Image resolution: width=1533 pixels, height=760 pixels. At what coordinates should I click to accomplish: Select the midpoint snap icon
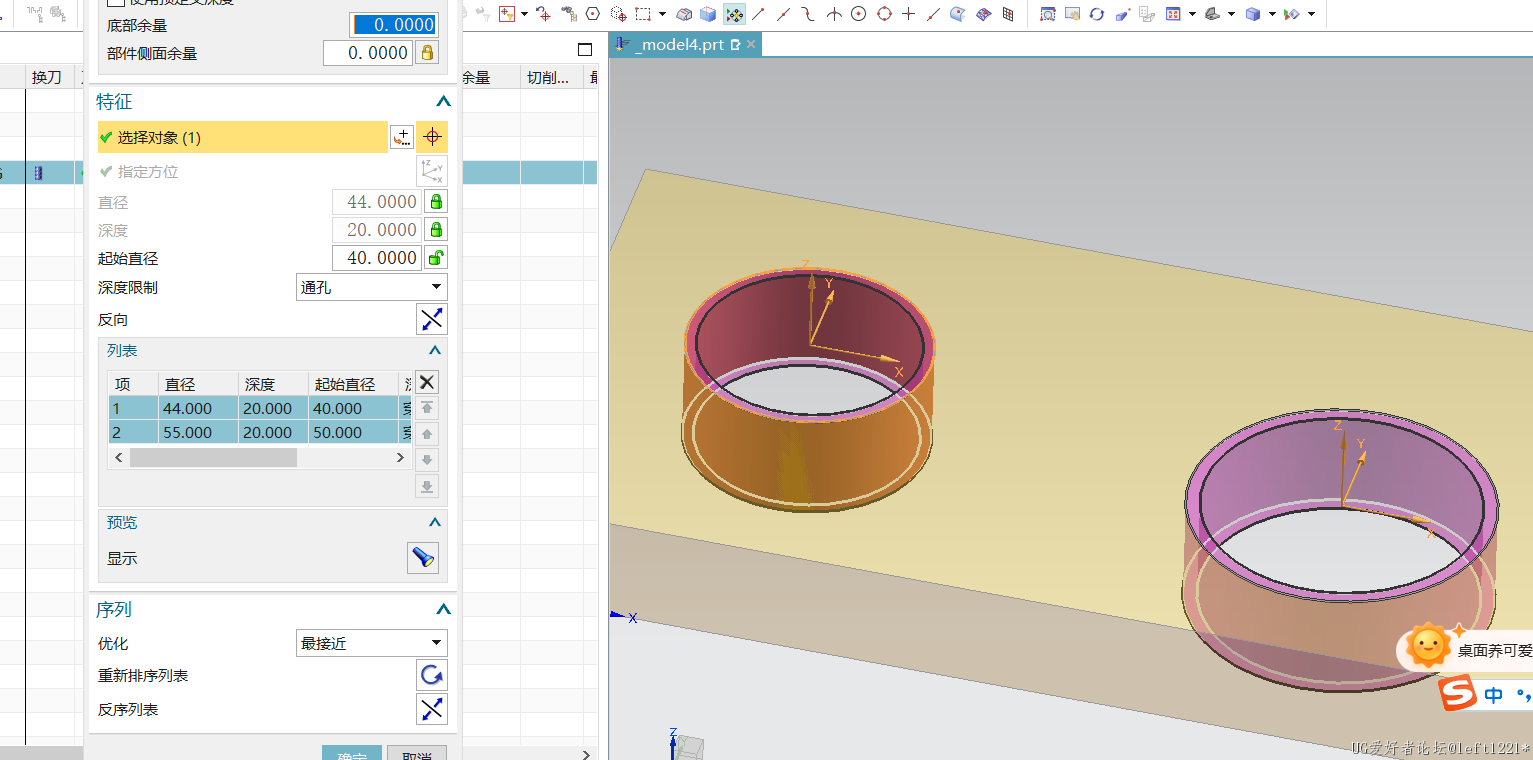(x=783, y=14)
